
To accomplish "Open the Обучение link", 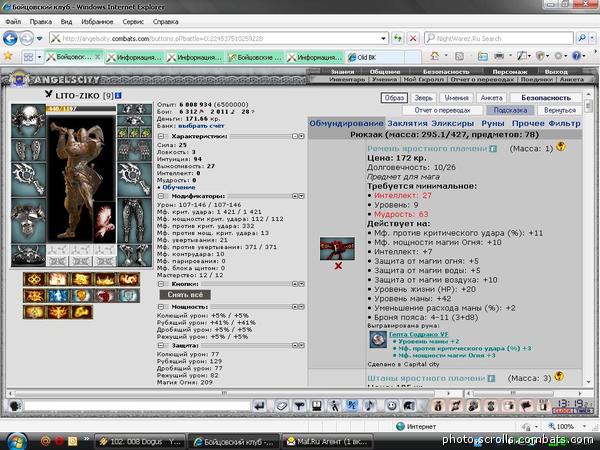I will click(179, 187).
